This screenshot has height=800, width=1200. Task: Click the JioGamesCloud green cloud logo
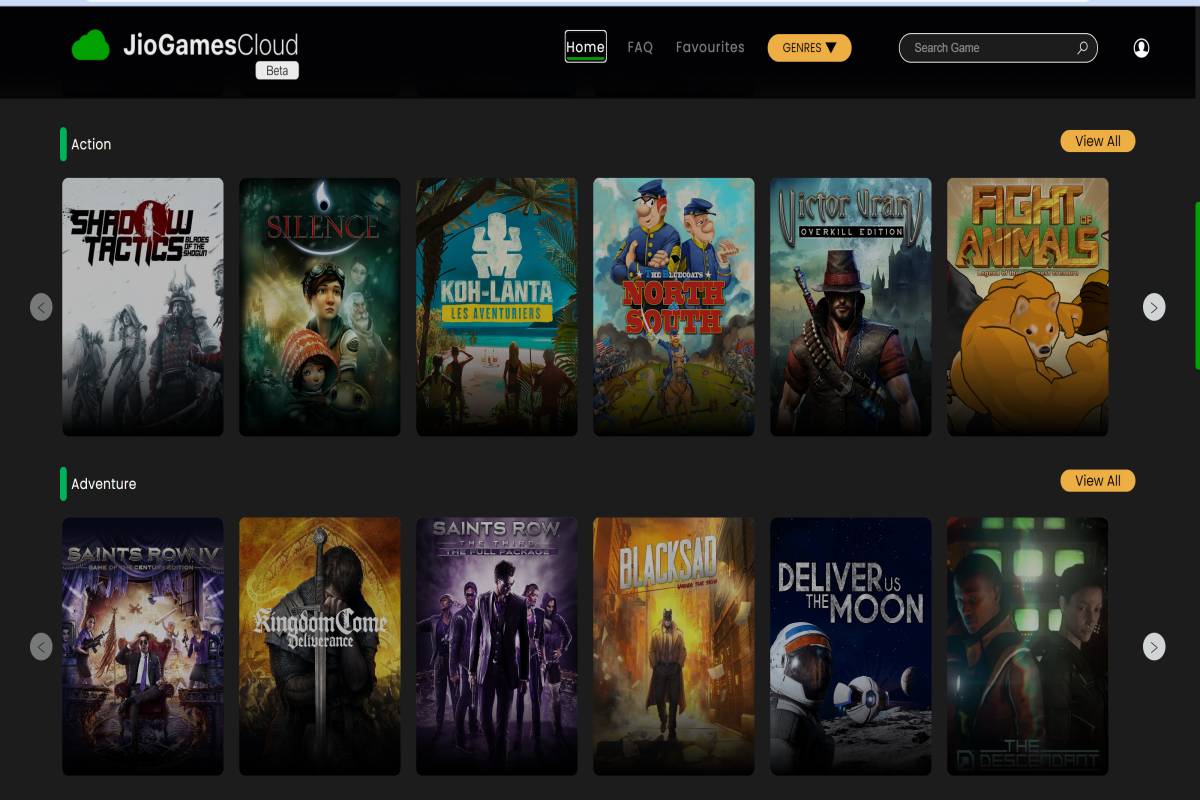tap(90, 46)
